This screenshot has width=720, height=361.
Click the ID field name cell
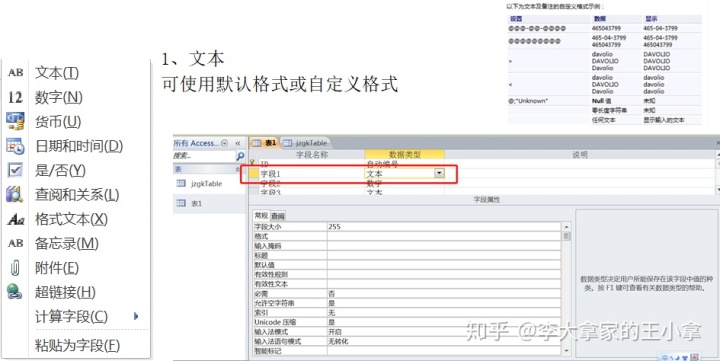pyautogui.click(x=312, y=164)
